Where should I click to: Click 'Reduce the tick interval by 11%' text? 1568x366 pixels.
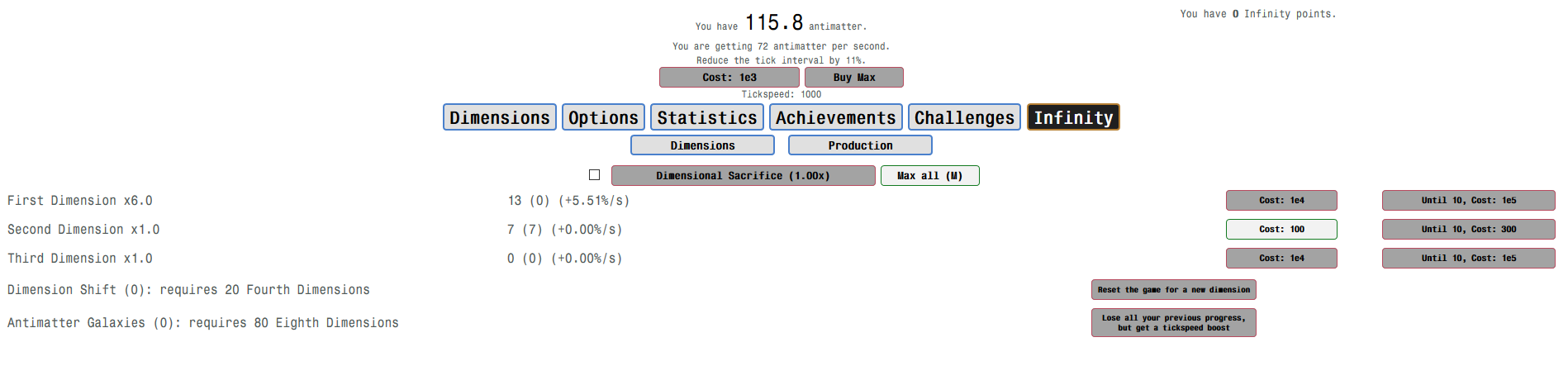pos(781,60)
